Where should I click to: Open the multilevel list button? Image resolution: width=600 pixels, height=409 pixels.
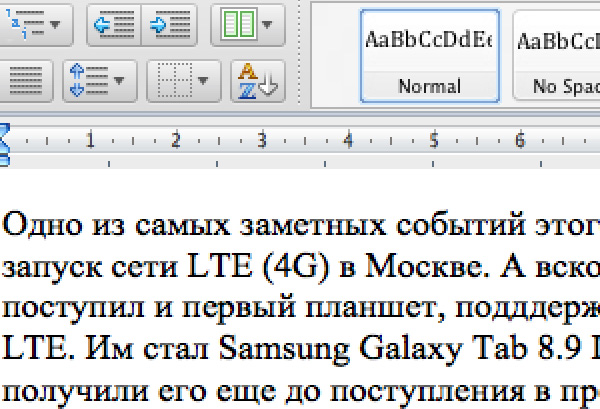click(25, 25)
